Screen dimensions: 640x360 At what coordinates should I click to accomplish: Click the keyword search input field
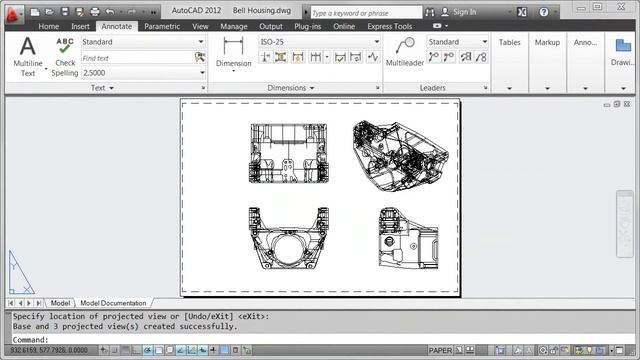click(366, 13)
